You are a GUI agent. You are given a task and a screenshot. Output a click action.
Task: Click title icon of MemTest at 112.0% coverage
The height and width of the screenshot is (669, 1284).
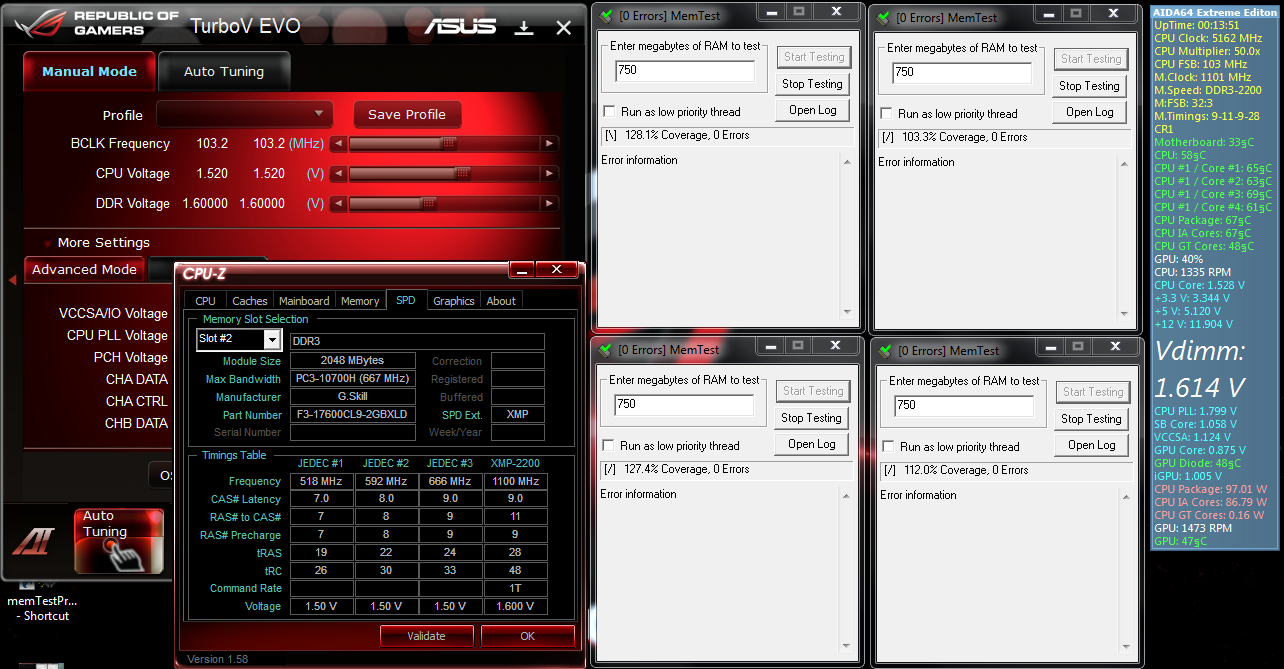(x=883, y=351)
